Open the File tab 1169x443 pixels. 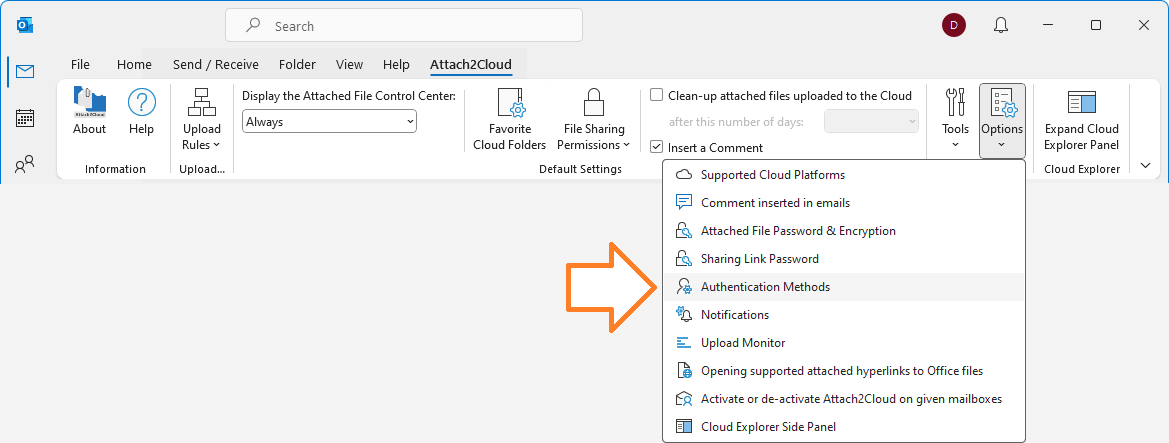click(x=81, y=65)
